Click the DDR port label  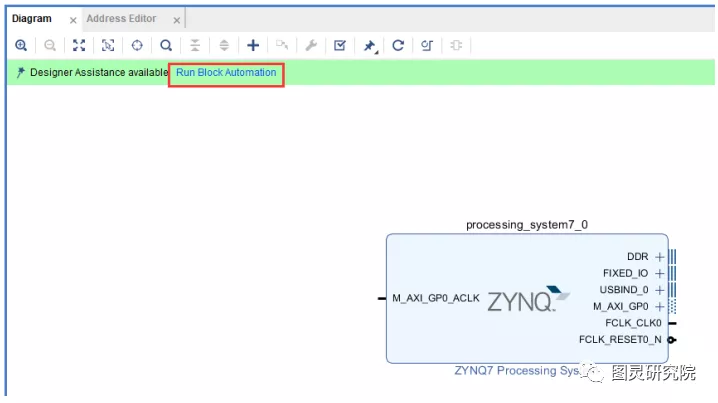[637, 256]
